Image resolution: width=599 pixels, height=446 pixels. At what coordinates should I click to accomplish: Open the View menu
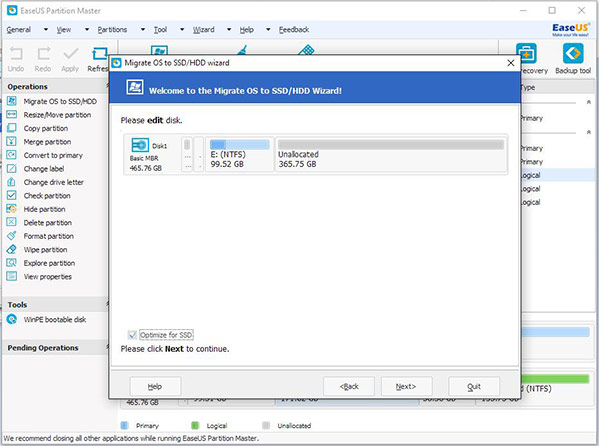64,29
